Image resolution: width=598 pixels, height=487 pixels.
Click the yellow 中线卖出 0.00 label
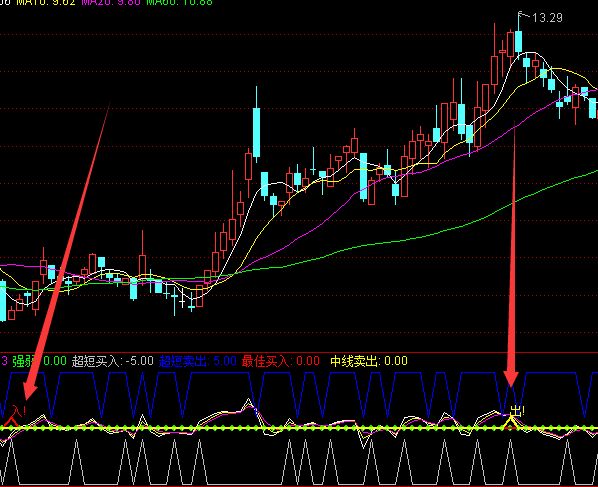369,361
